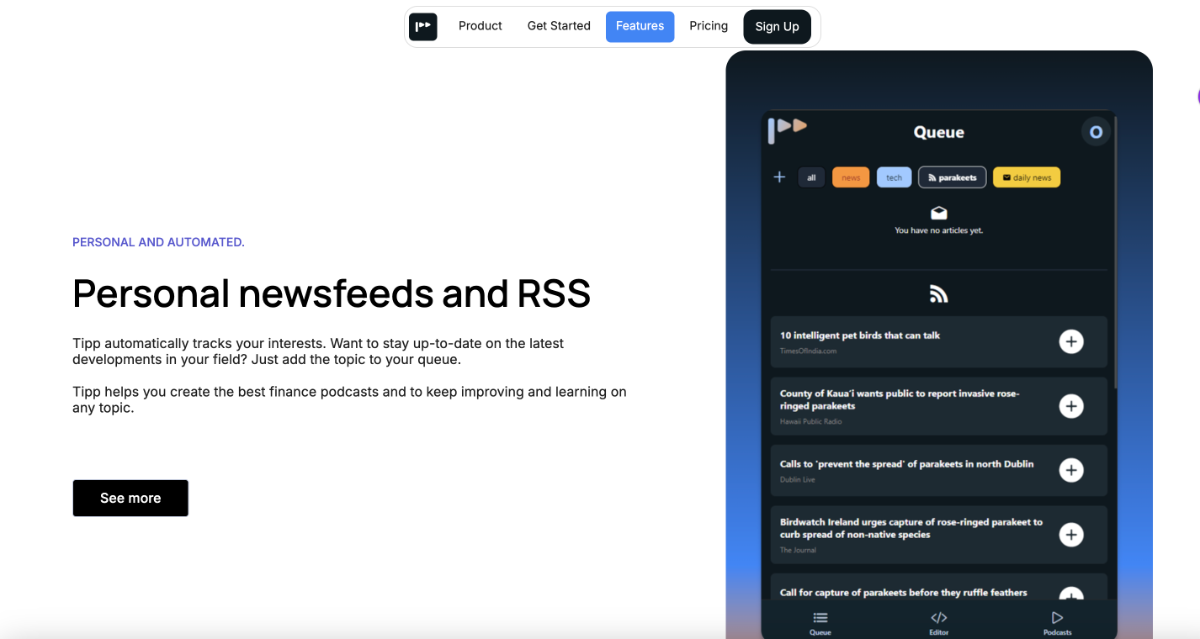The image size is (1200, 639).
Task: Click the 'Call for capture of parakeets' headline
Action: click(904, 592)
